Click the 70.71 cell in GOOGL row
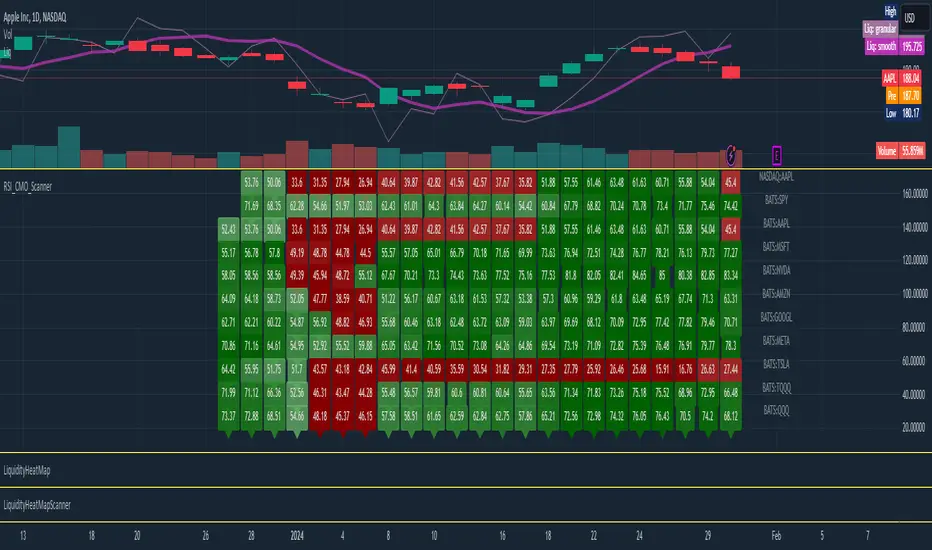The width and height of the screenshot is (932, 550). [x=731, y=322]
